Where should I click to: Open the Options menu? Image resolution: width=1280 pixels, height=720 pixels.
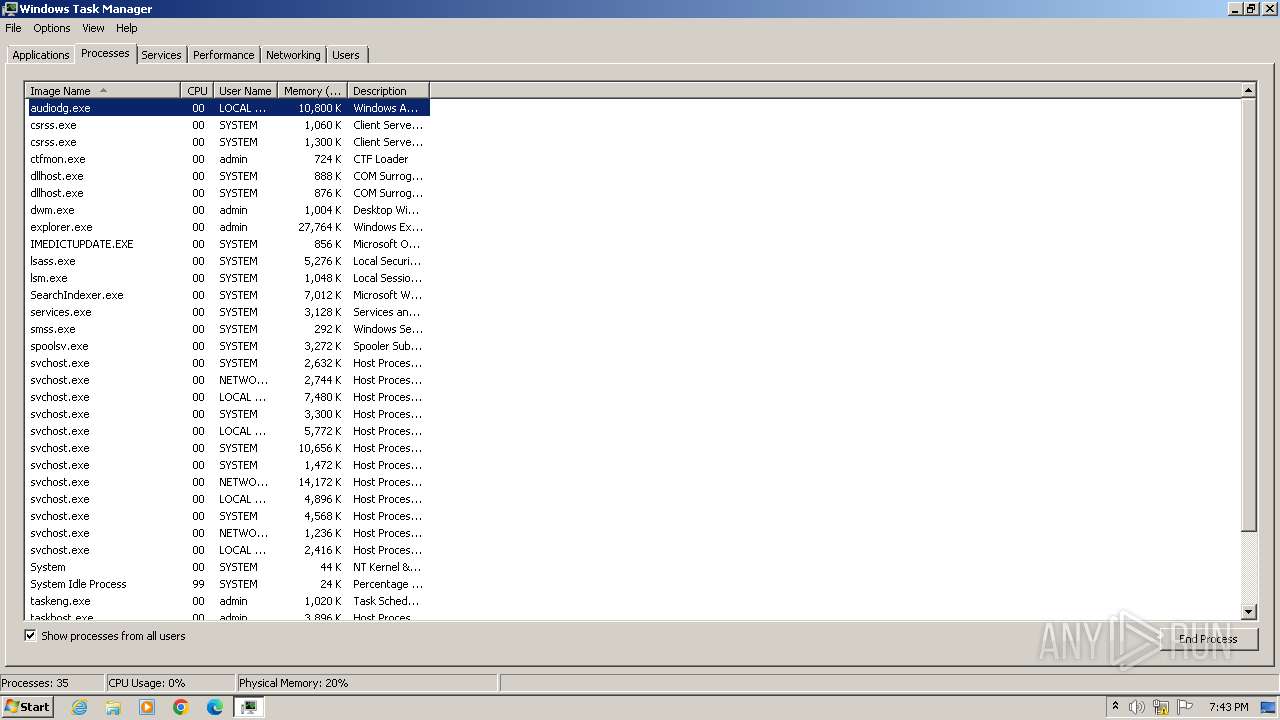pos(52,28)
